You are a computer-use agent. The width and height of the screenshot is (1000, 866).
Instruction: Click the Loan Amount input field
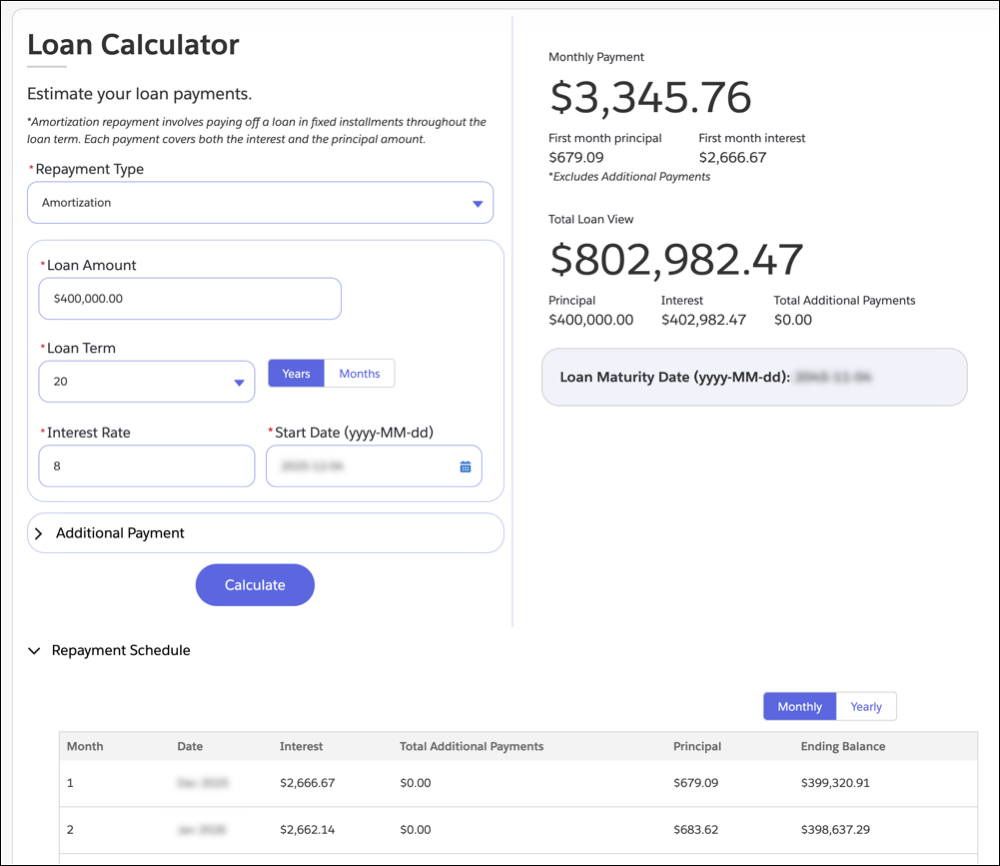(x=190, y=298)
